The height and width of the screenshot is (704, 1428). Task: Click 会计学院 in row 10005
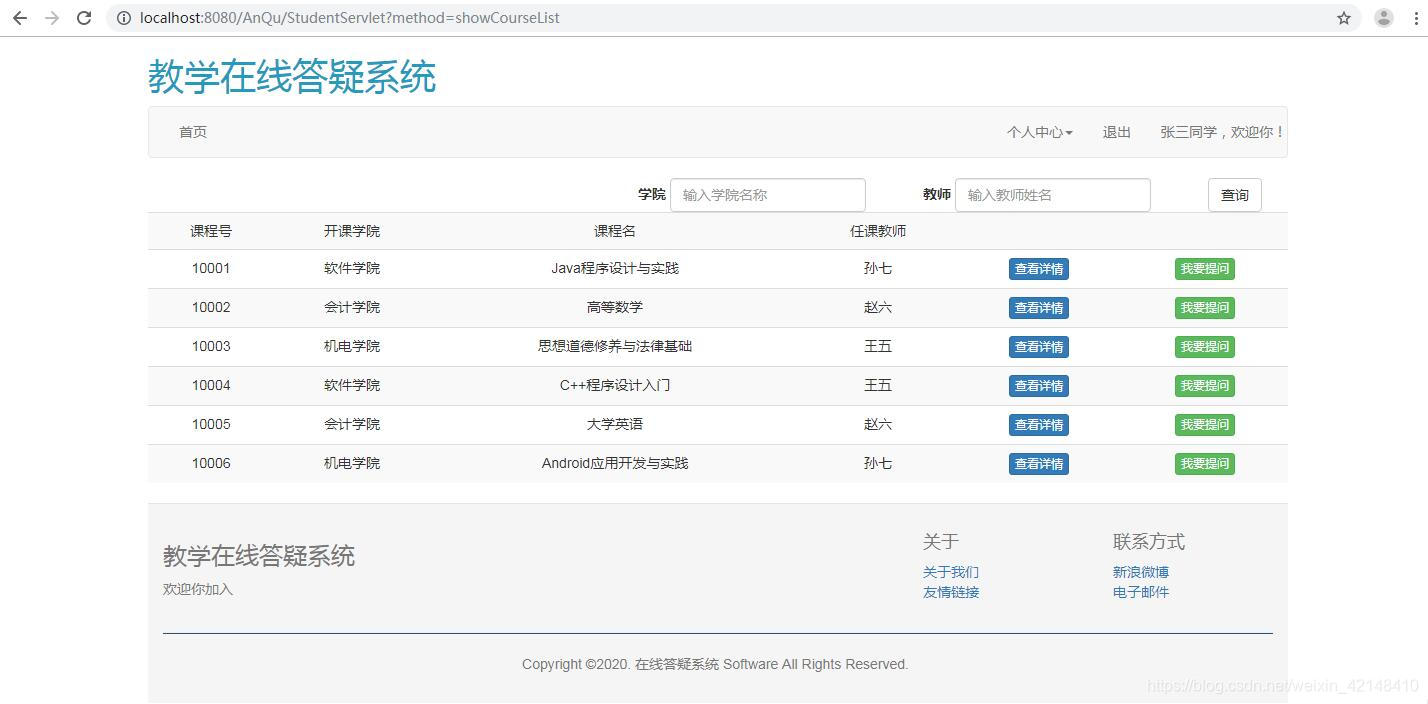point(352,425)
